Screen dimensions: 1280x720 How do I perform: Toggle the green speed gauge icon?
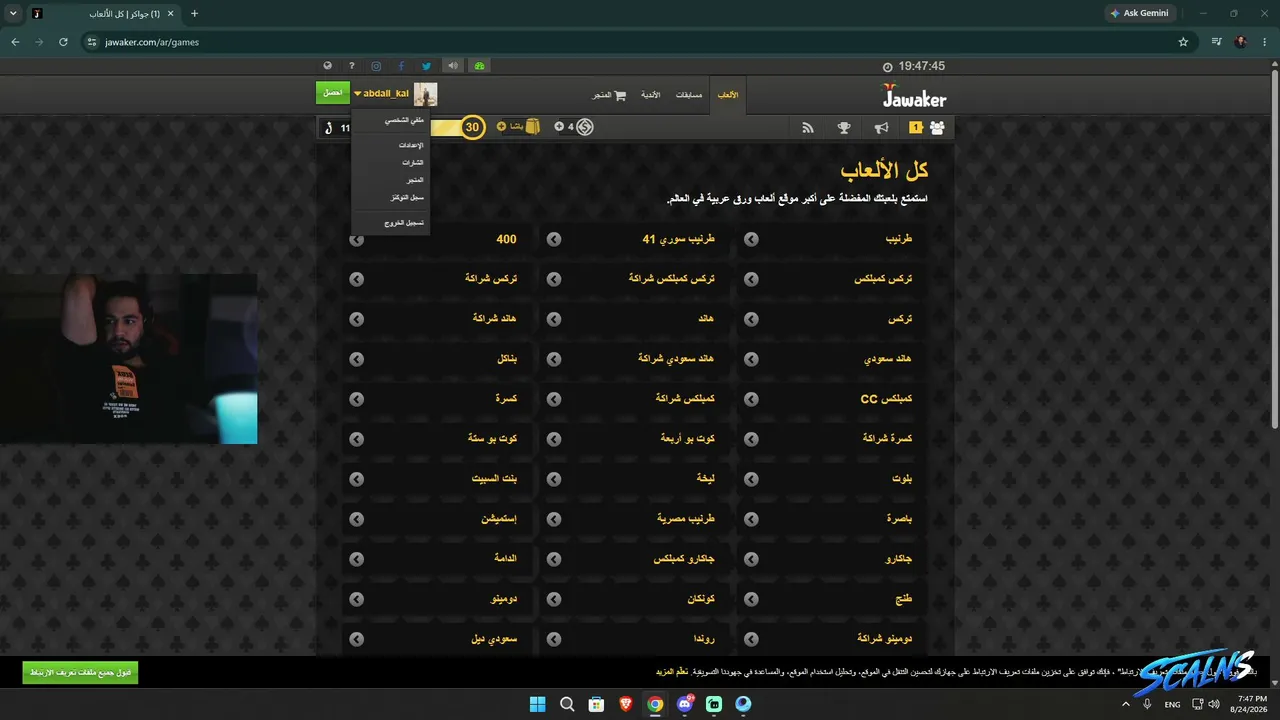(x=479, y=66)
